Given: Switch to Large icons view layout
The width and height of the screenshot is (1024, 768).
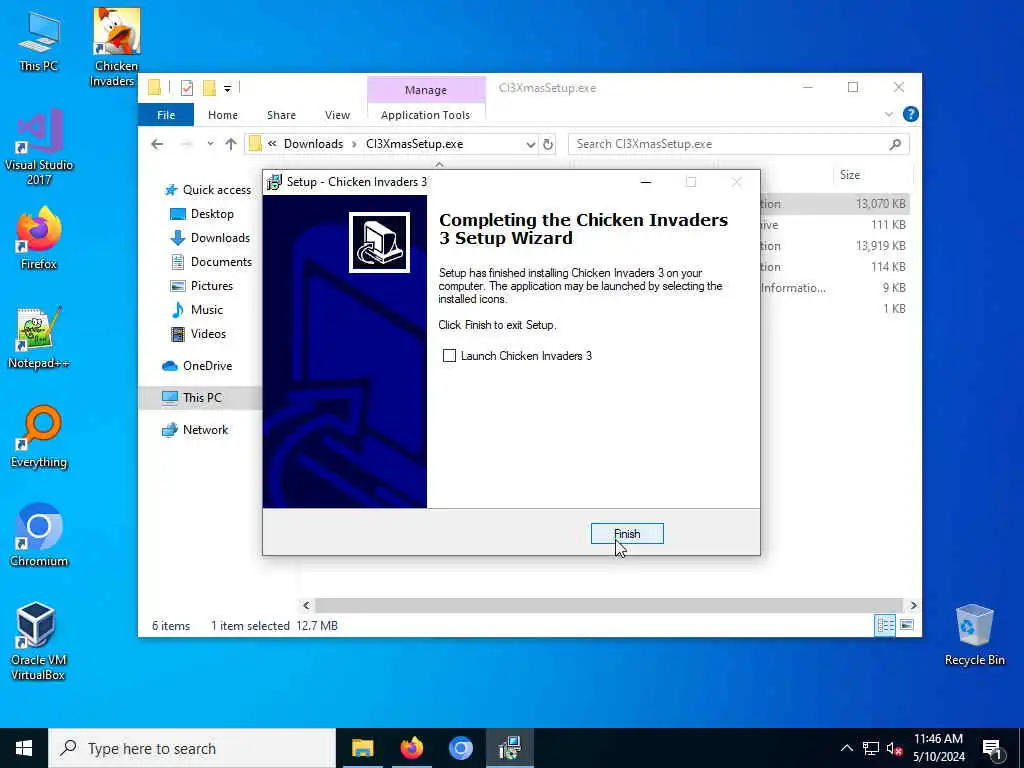Looking at the screenshot, I should [x=906, y=626].
